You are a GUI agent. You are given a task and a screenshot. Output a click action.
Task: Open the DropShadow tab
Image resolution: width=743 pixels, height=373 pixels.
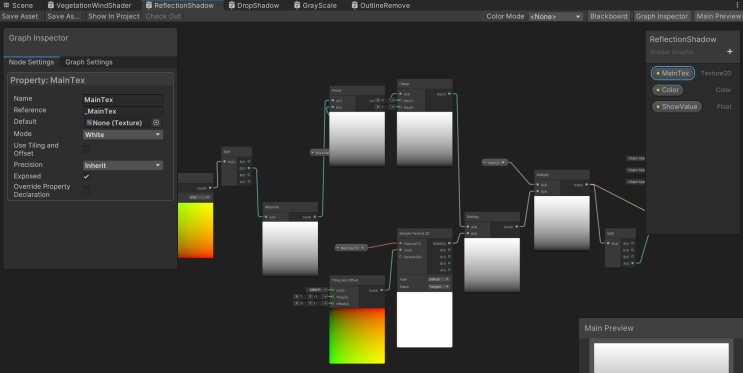pyautogui.click(x=254, y=5)
